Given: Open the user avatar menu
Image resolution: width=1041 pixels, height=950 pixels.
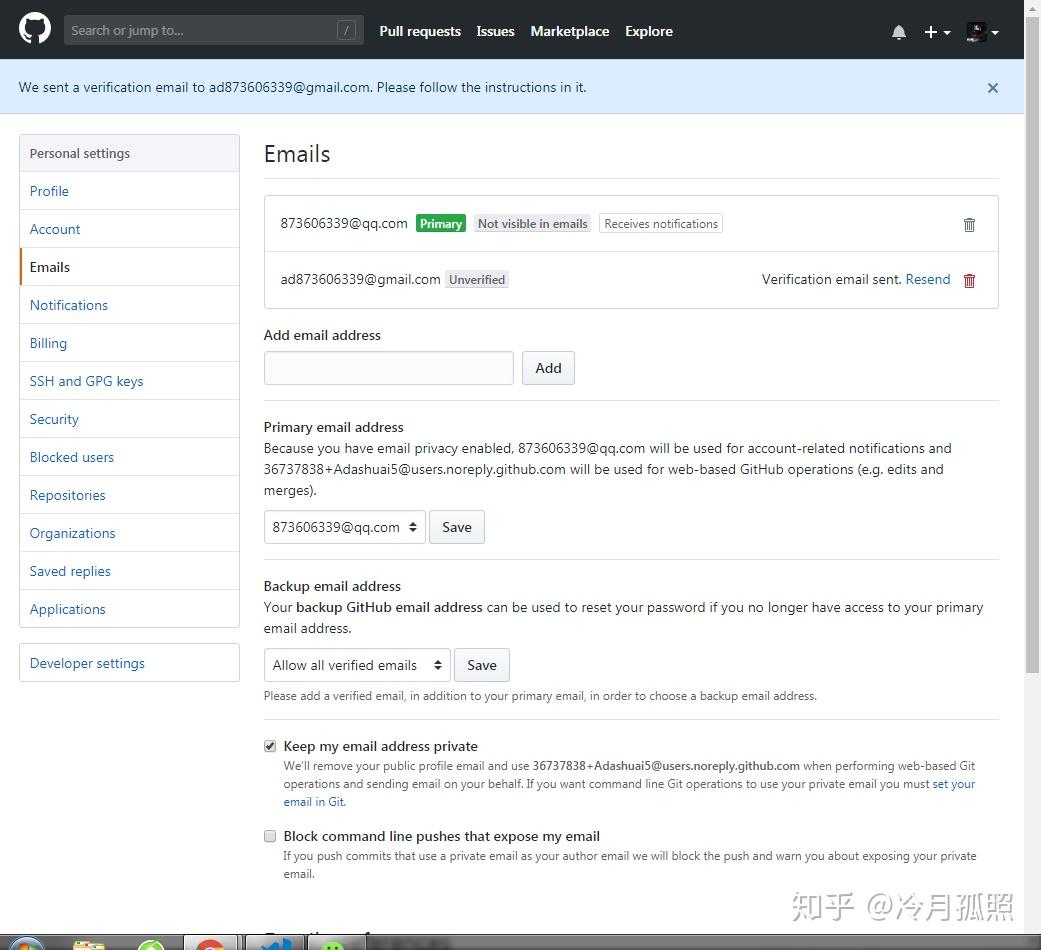Looking at the screenshot, I should [983, 32].
